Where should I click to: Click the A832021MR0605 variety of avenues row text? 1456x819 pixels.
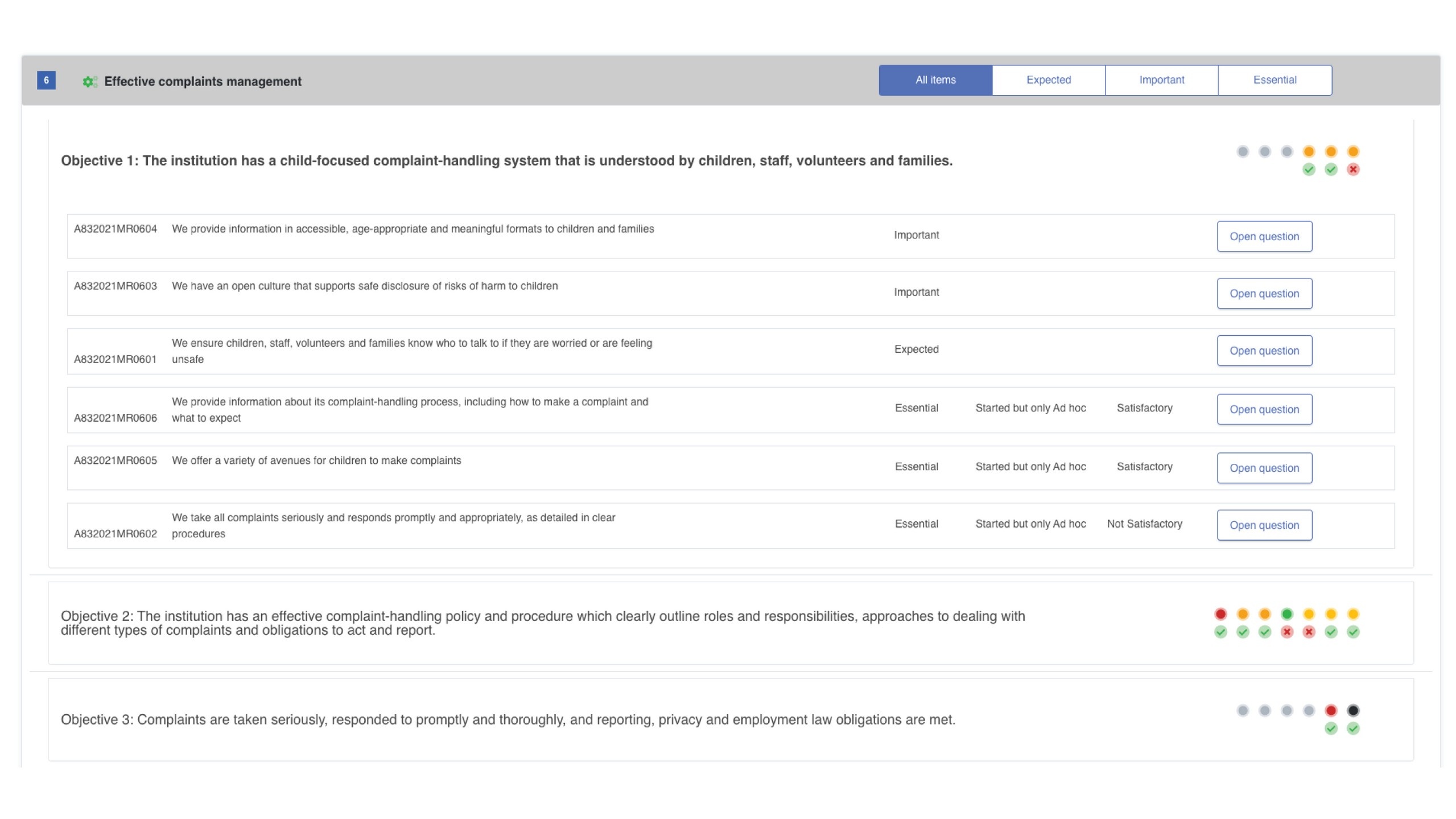[316, 460]
